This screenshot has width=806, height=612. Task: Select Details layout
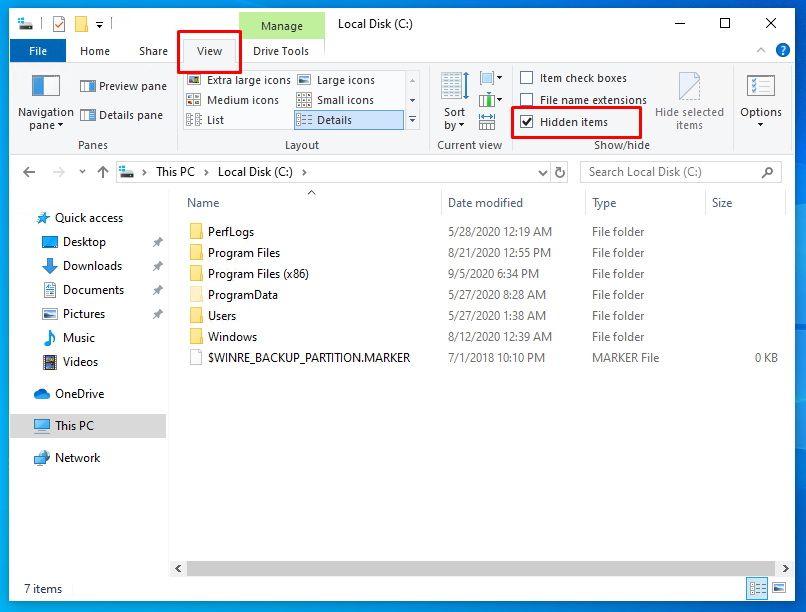pos(349,120)
